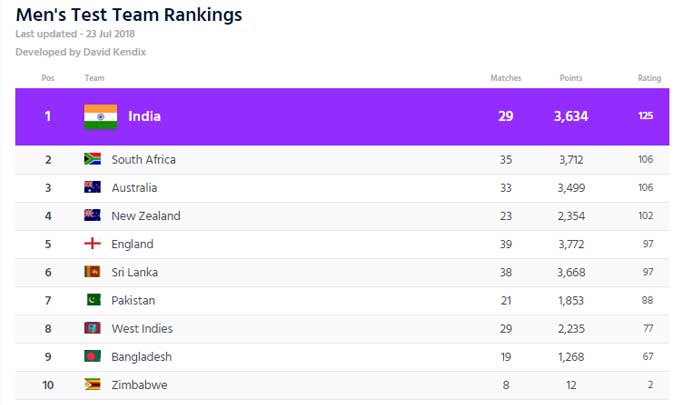Screen dimensions: 680x405
Task: Click the Australia flag icon
Action: tap(92, 187)
